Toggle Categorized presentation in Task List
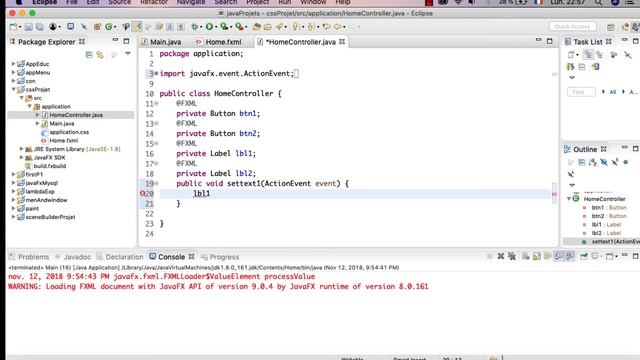640x360 pixels. [x=588, y=55]
